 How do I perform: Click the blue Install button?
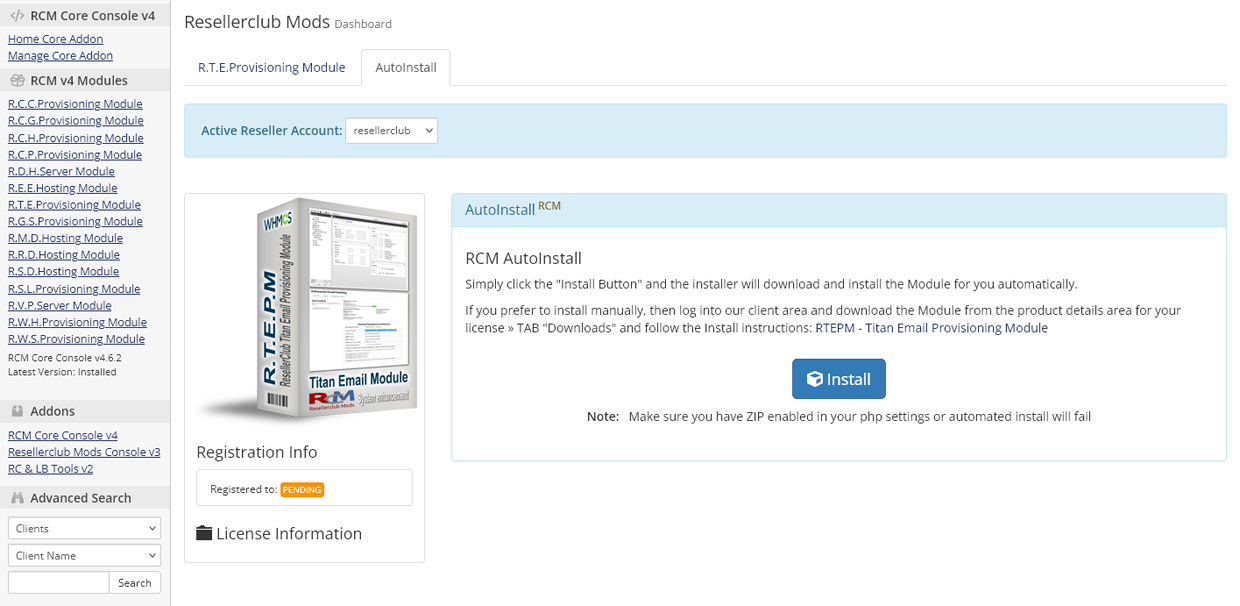[x=839, y=379]
